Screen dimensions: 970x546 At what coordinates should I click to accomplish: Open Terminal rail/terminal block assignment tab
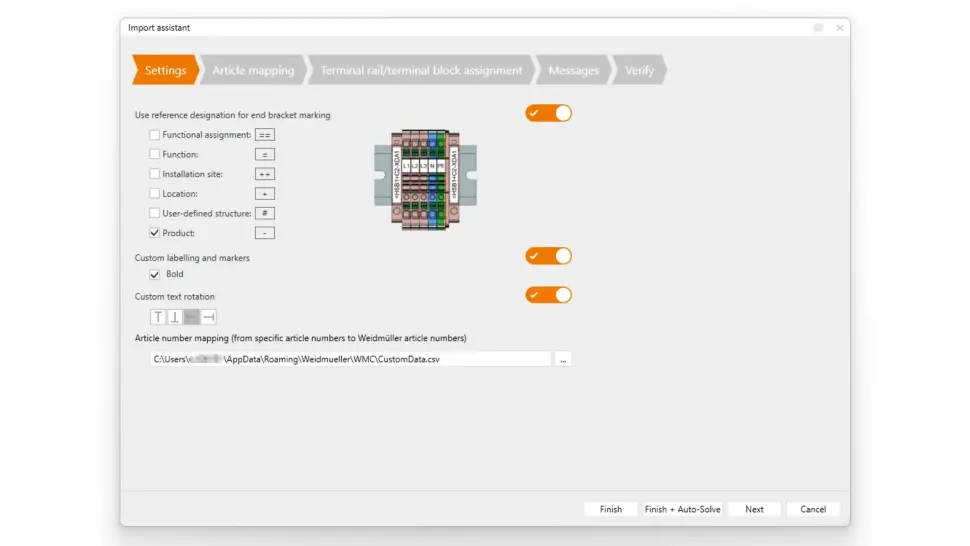(421, 71)
